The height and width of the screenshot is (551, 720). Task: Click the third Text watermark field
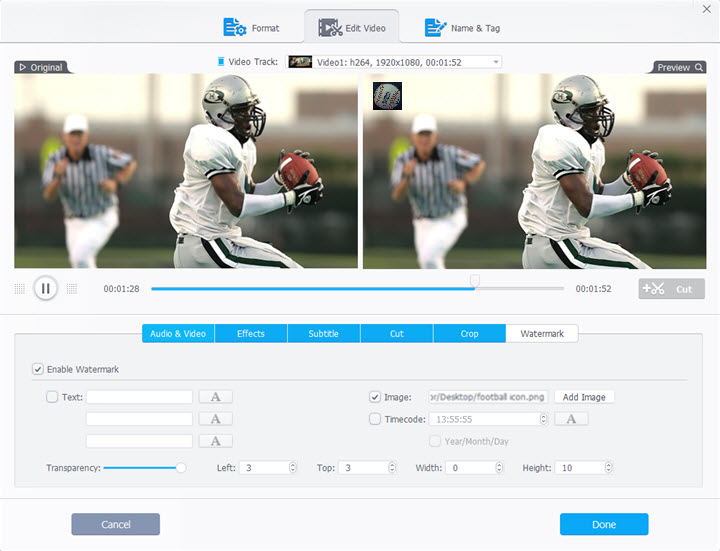tap(139, 441)
